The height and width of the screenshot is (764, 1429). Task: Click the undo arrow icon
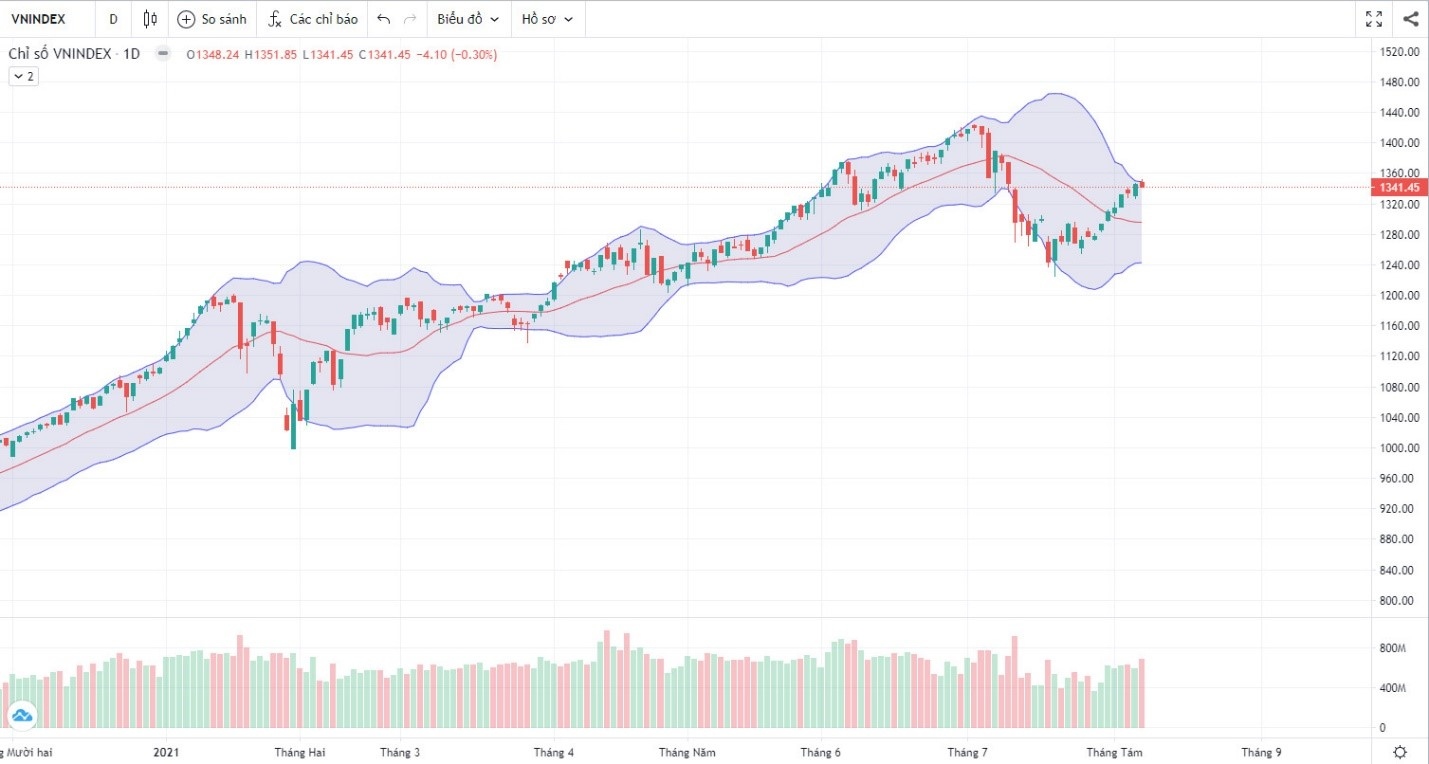coord(382,18)
